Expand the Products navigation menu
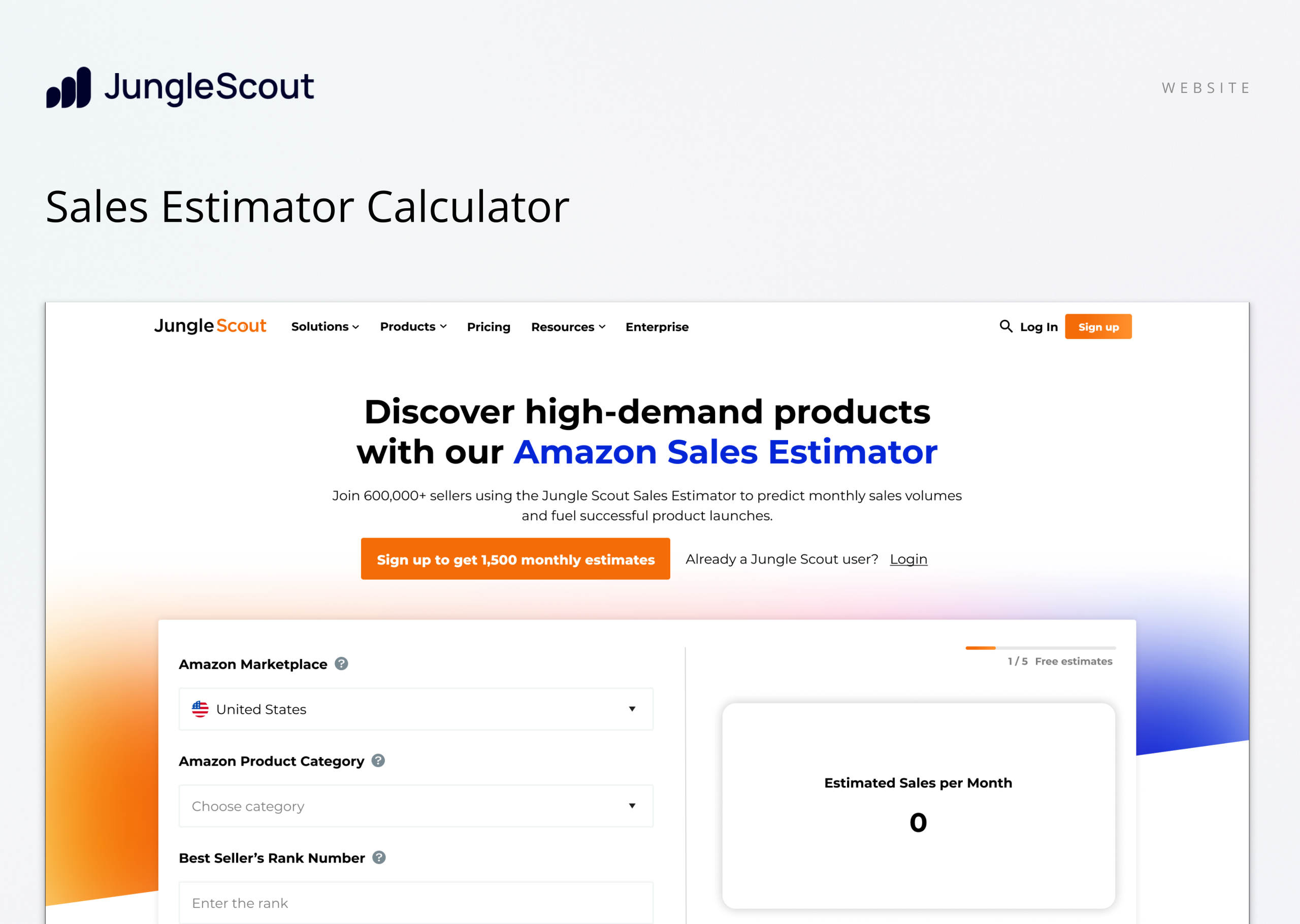 pos(413,326)
